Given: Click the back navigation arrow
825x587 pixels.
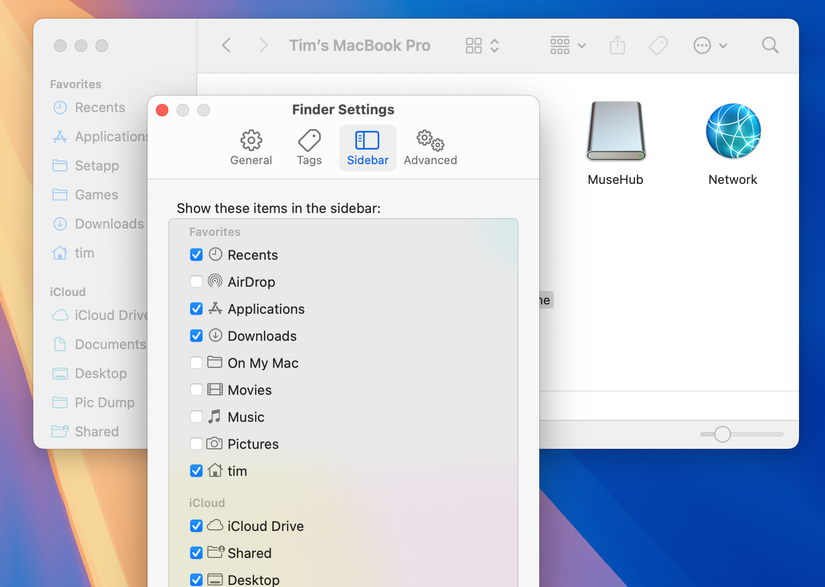Looking at the screenshot, I should (x=226, y=45).
